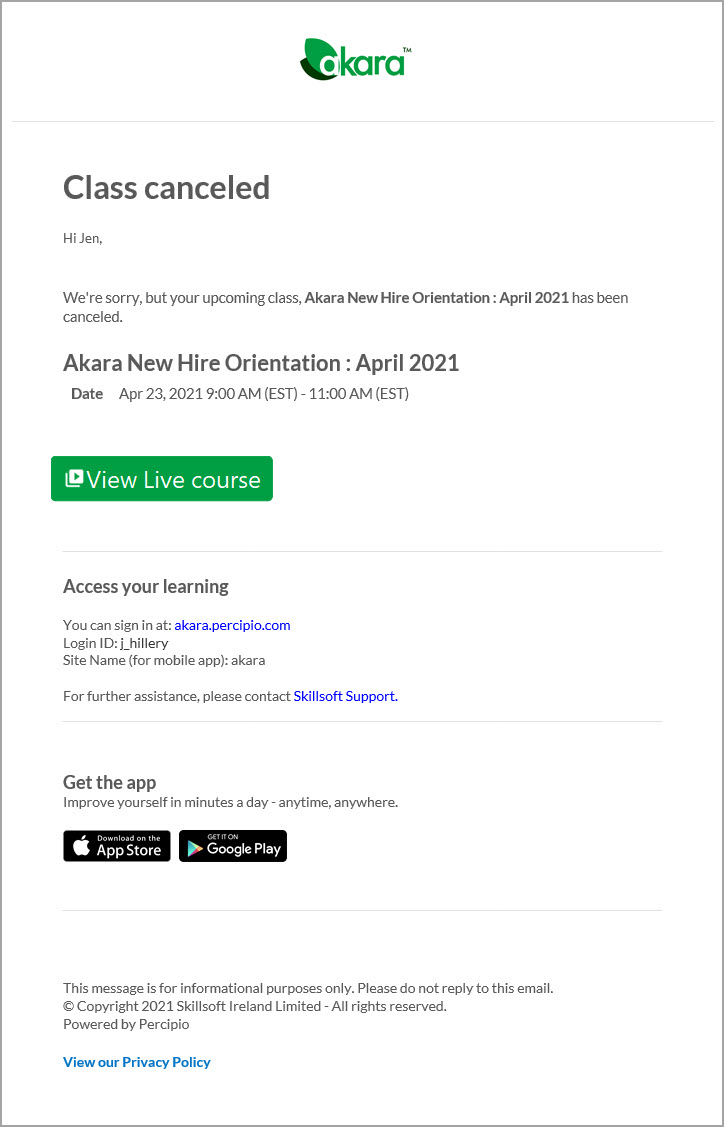The image size is (724, 1127).
Task: Click the Apr 23, 2021 date and time text
Action: (x=264, y=394)
